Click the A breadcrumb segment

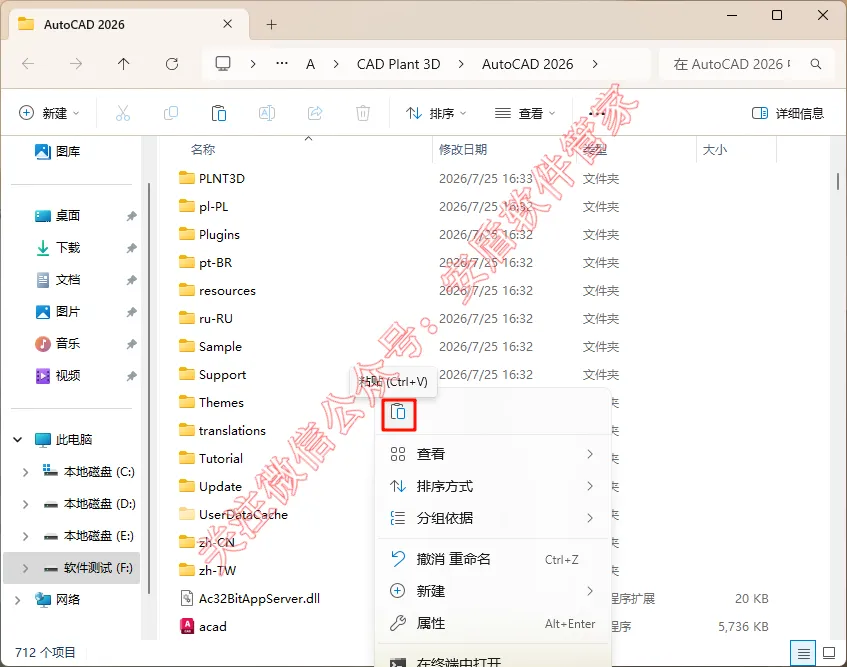311,64
